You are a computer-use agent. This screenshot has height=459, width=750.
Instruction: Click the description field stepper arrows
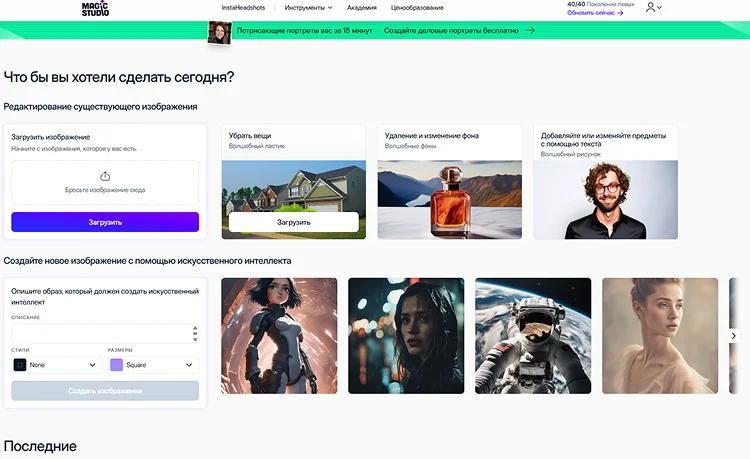point(195,333)
